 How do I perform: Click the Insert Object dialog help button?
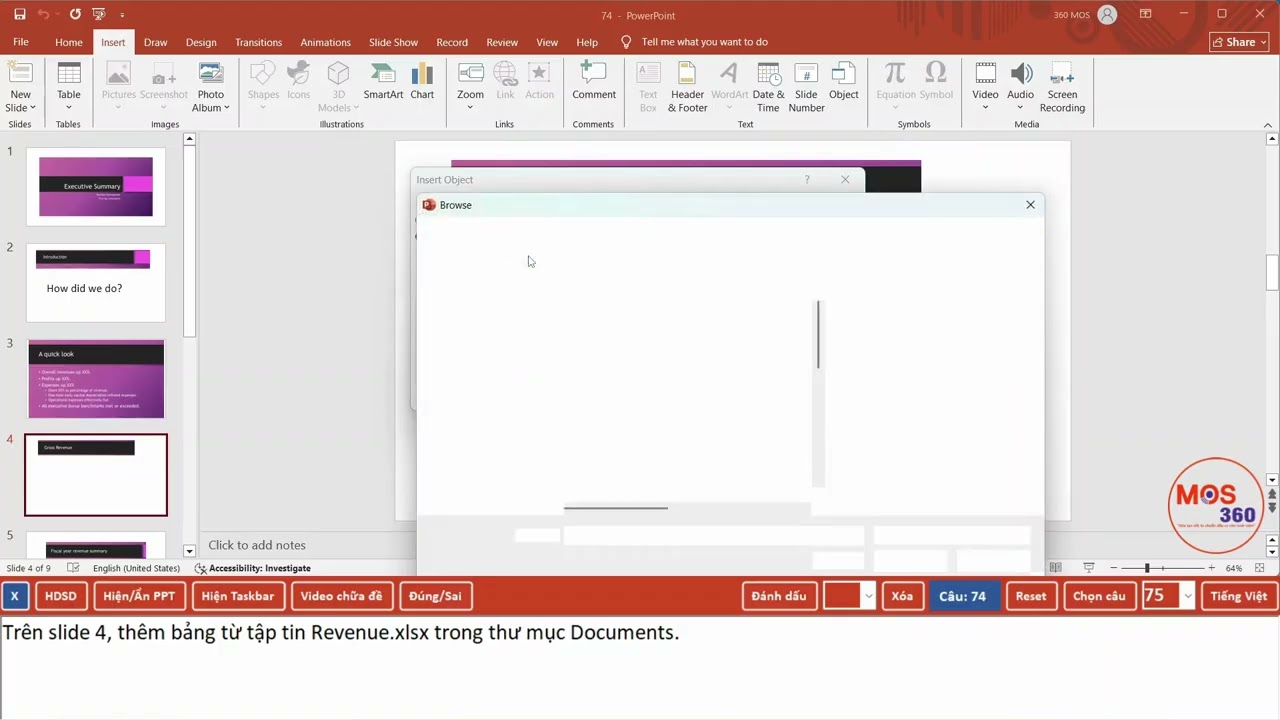[x=807, y=180]
